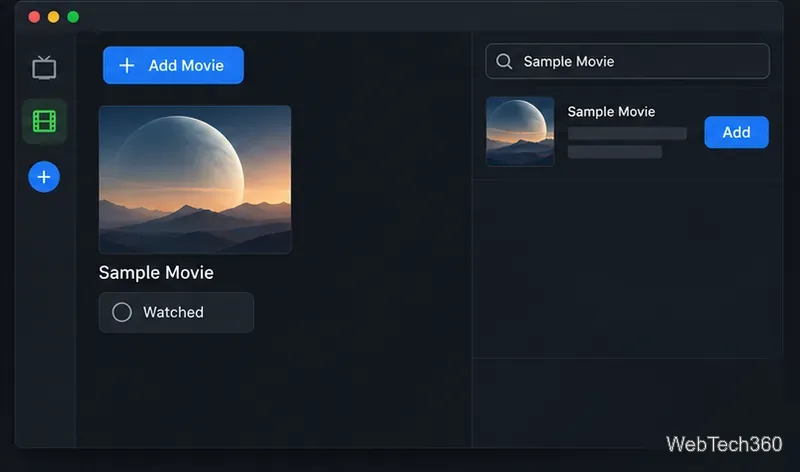Click the Add button in search result

tap(736, 132)
